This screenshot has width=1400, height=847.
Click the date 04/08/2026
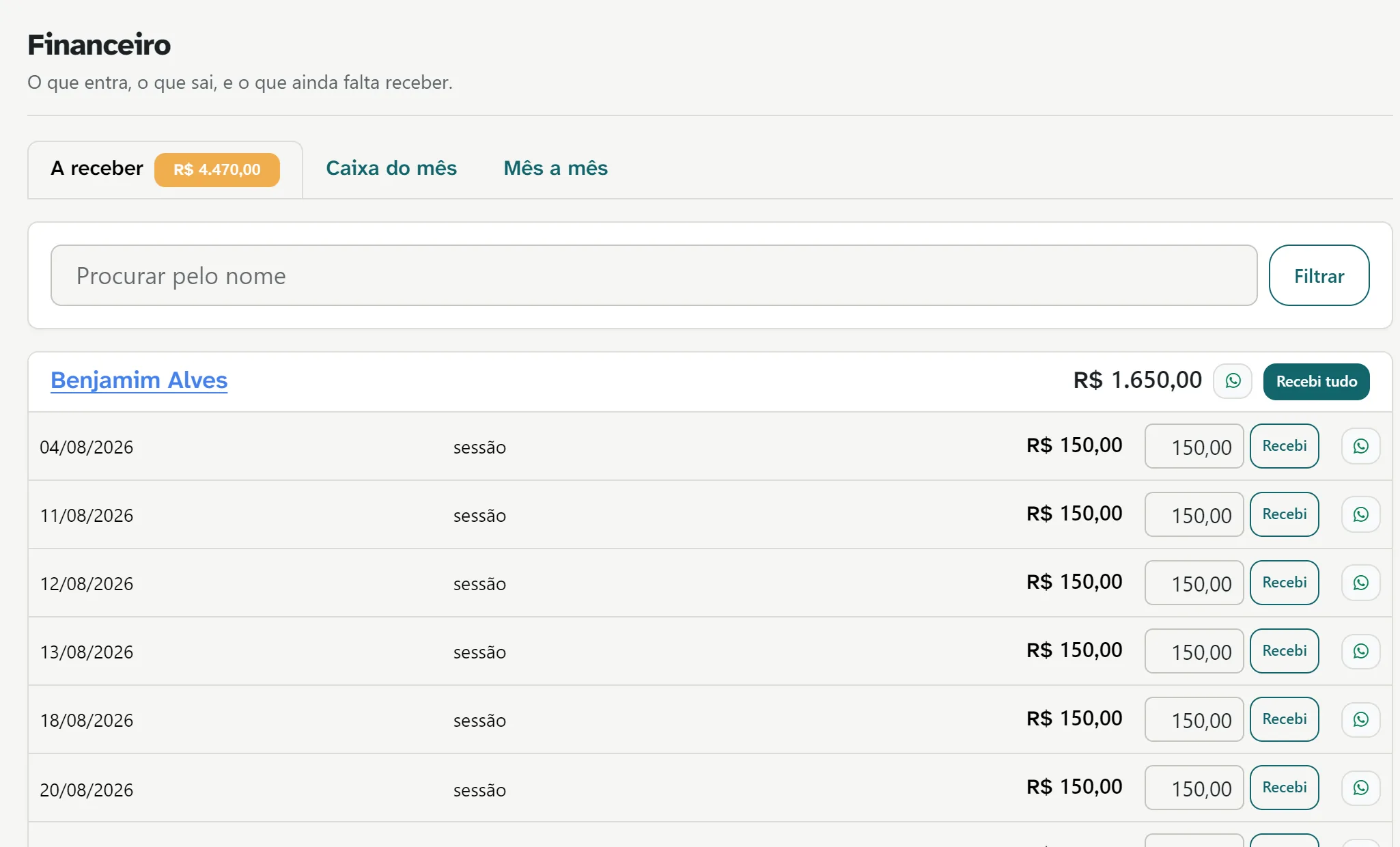[x=86, y=447]
